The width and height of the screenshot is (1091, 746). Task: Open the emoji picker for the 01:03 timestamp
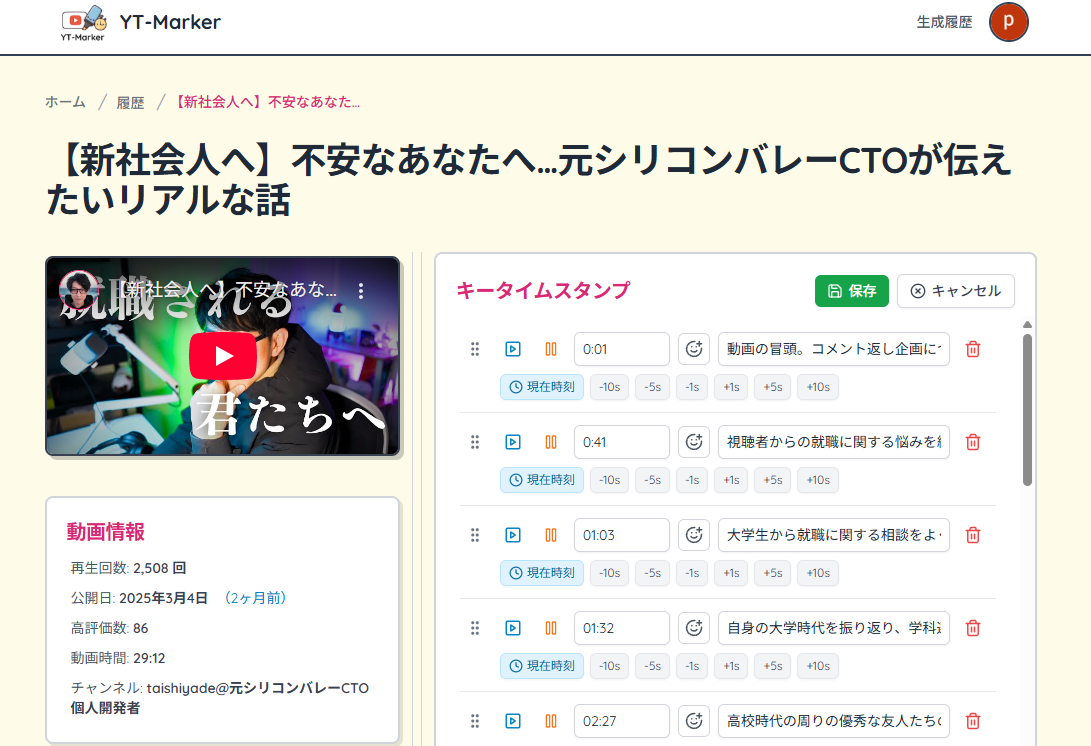coord(694,535)
